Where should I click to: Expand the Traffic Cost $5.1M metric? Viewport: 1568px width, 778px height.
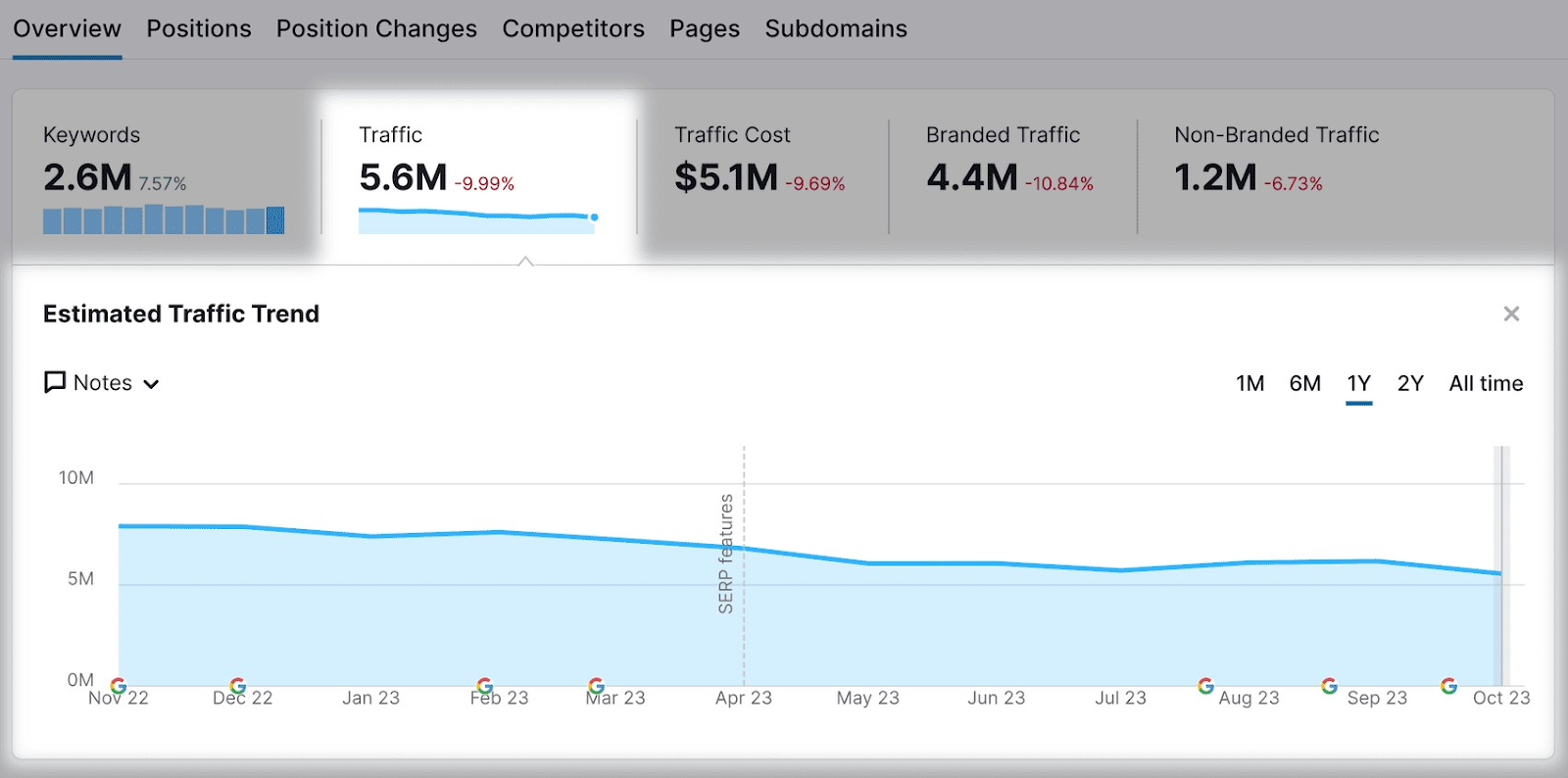759,176
